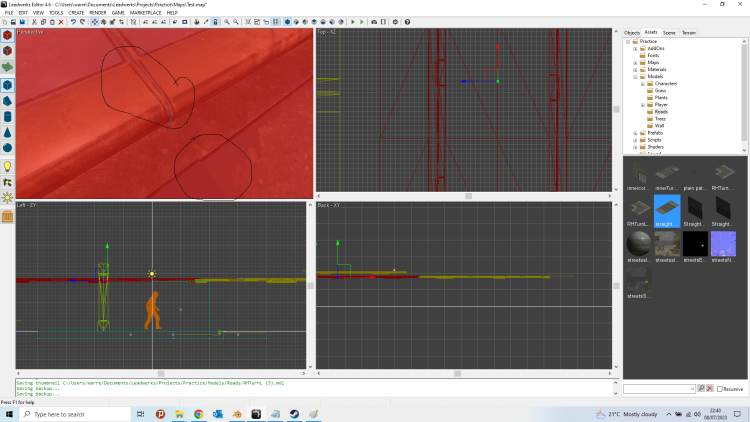The image size is (750, 422).
Task: Click the Undo arrow in toolbar
Action: point(73,21)
